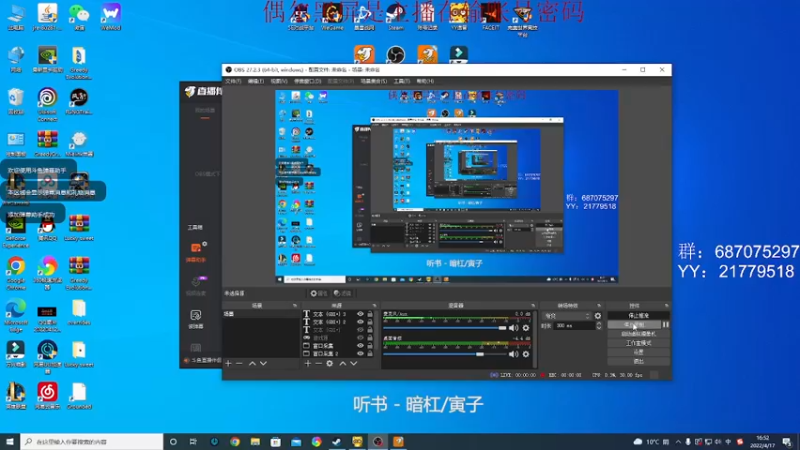The width and height of the screenshot is (800, 450).
Task: Pop out the Scene Transitions dock panel
Action: (x=599, y=305)
